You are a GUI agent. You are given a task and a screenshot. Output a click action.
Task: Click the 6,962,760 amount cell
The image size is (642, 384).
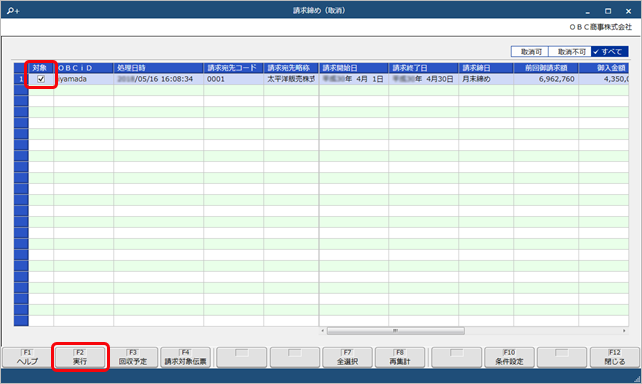point(546,79)
